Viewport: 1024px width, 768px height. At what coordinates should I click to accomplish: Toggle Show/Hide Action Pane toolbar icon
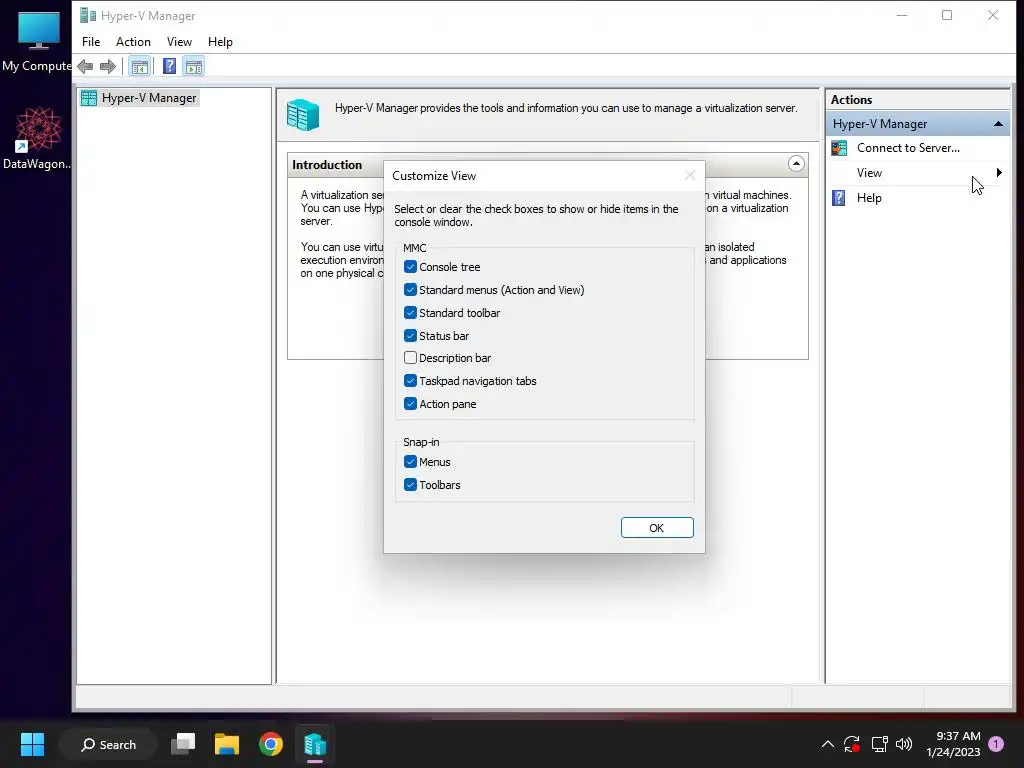(194, 66)
